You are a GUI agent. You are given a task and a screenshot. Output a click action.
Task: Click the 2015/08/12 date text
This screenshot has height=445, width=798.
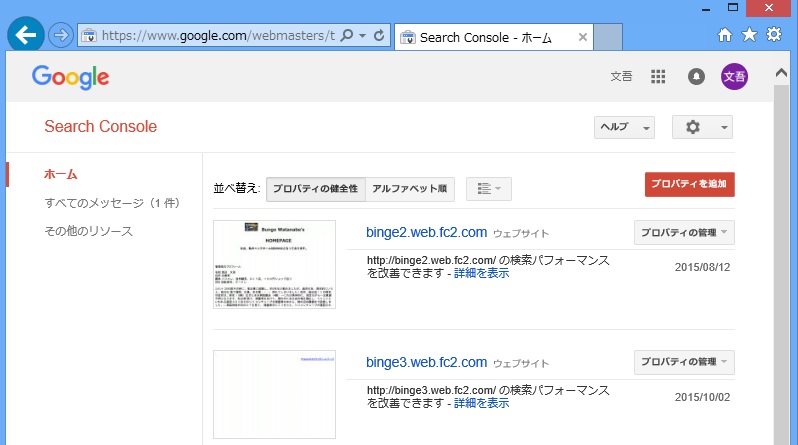(702, 267)
